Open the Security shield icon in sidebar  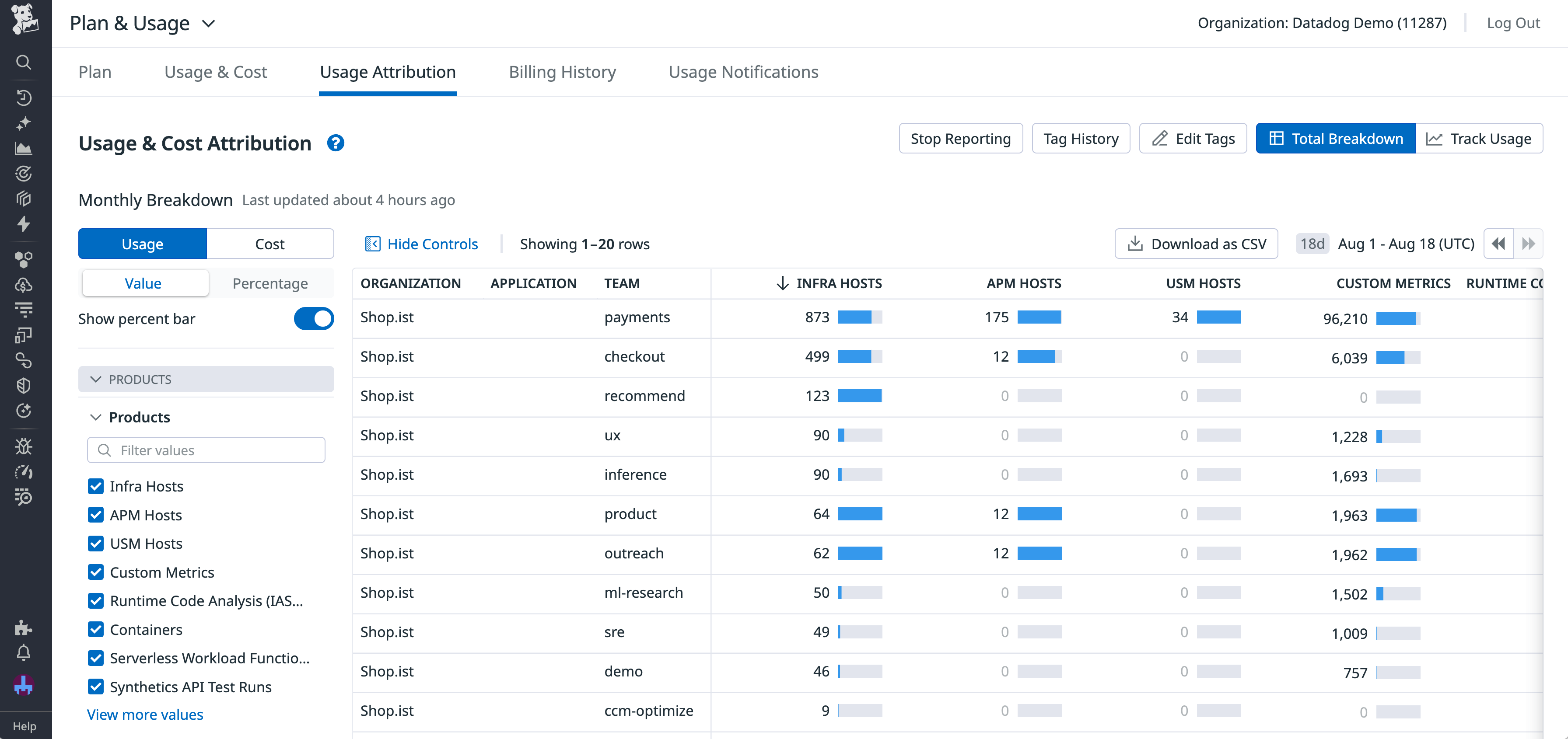pyautogui.click(x=24, y=385)
